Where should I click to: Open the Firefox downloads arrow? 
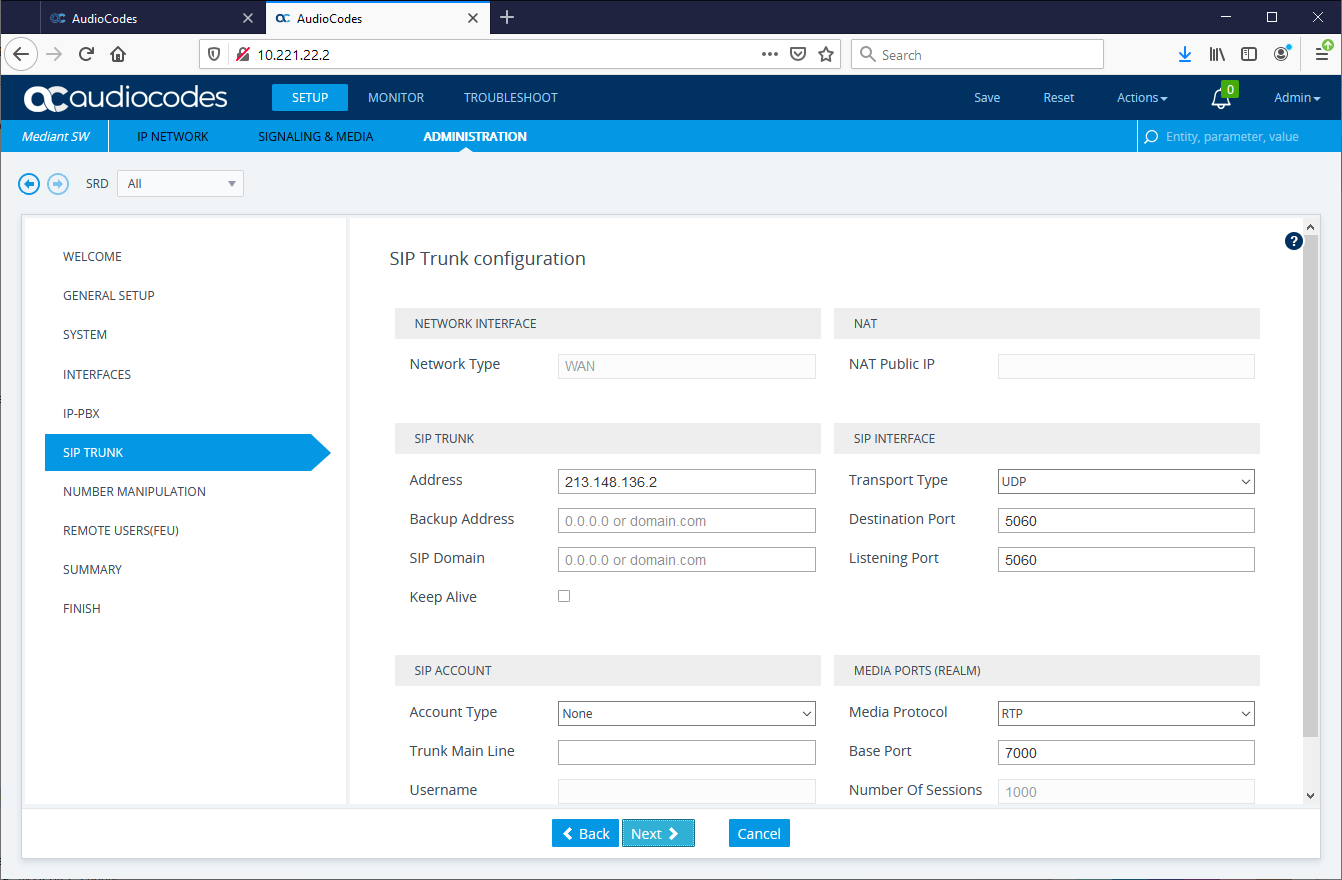click(x=1185, y=54)
